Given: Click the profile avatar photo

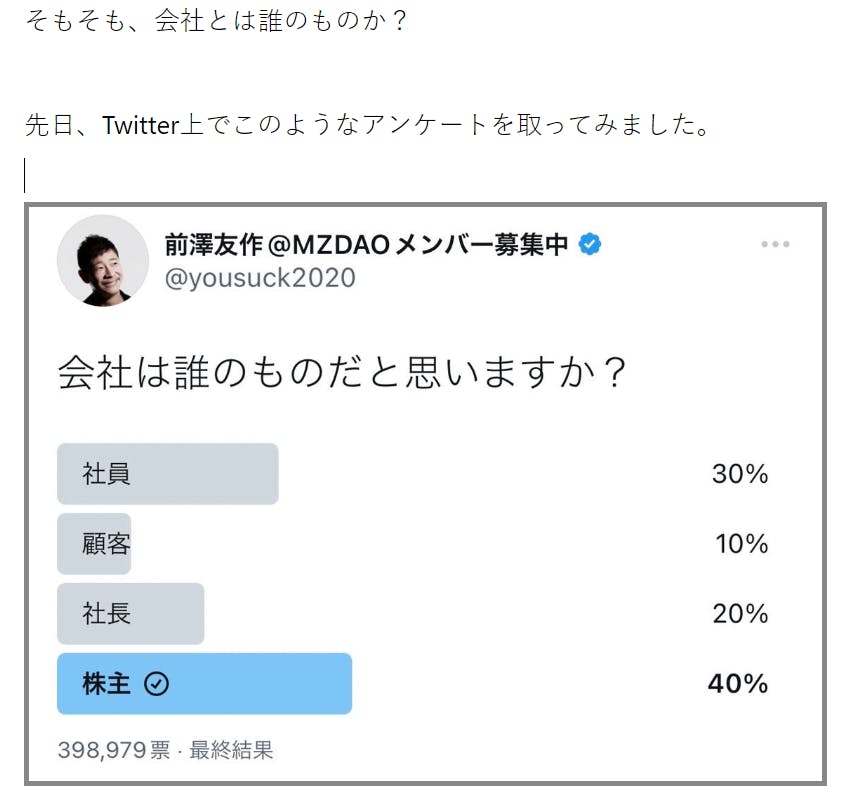Looking at the screenshot, I should (x=103, y=260).
